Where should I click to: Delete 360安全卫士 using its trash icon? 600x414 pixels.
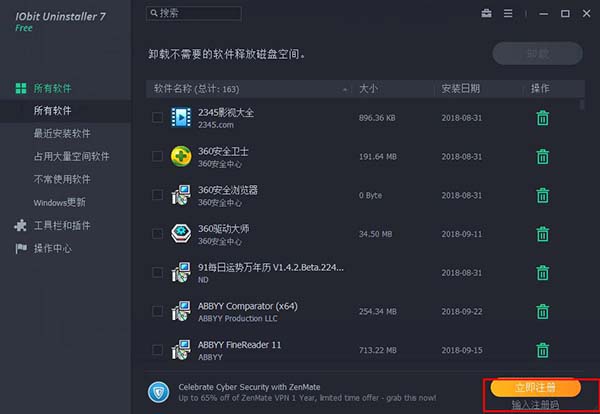[542, 156]
